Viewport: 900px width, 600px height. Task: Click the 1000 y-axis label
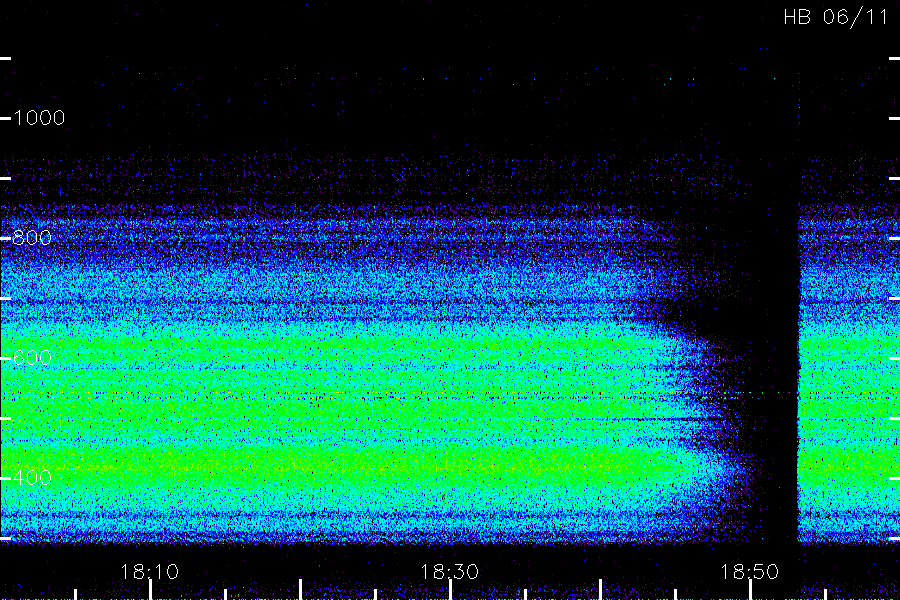pos(39,118)
